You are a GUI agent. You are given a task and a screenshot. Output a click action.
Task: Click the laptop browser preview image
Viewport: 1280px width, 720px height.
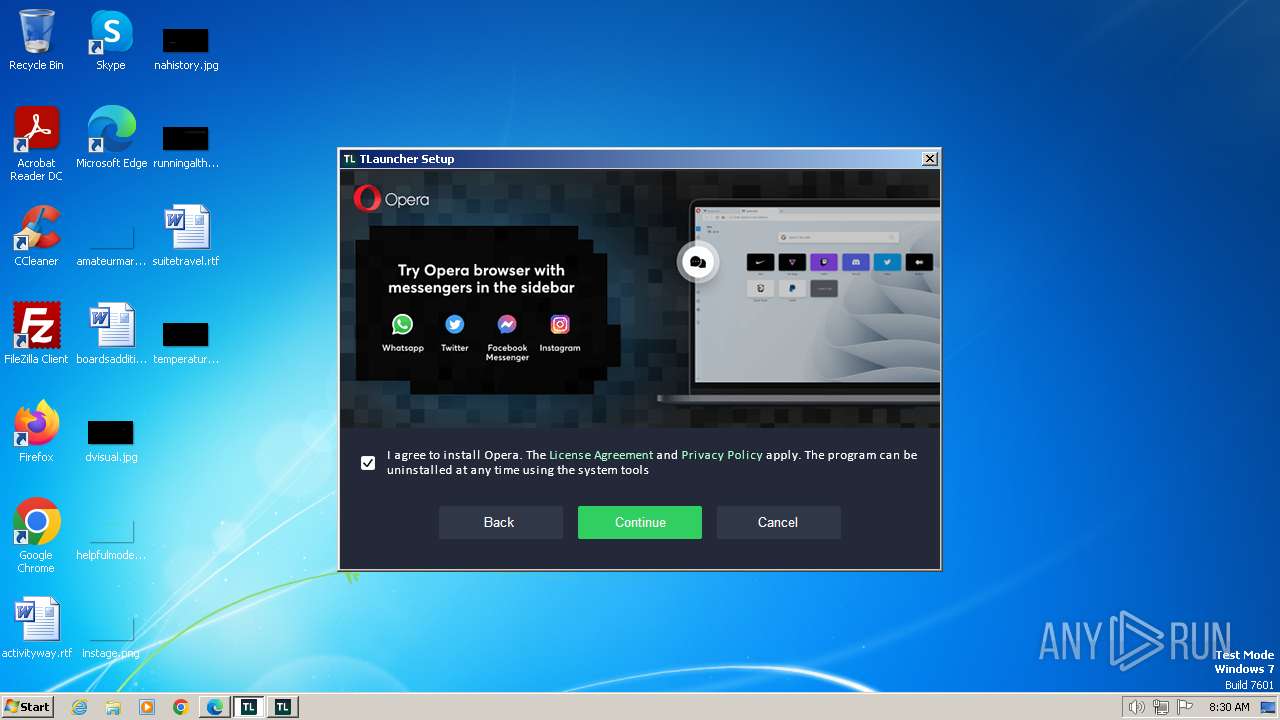tap(800, 300)
